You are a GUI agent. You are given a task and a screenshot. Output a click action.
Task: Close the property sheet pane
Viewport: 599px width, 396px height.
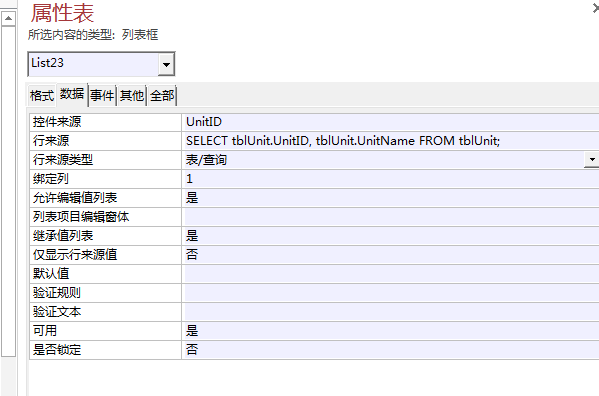[x=596, y=8]
